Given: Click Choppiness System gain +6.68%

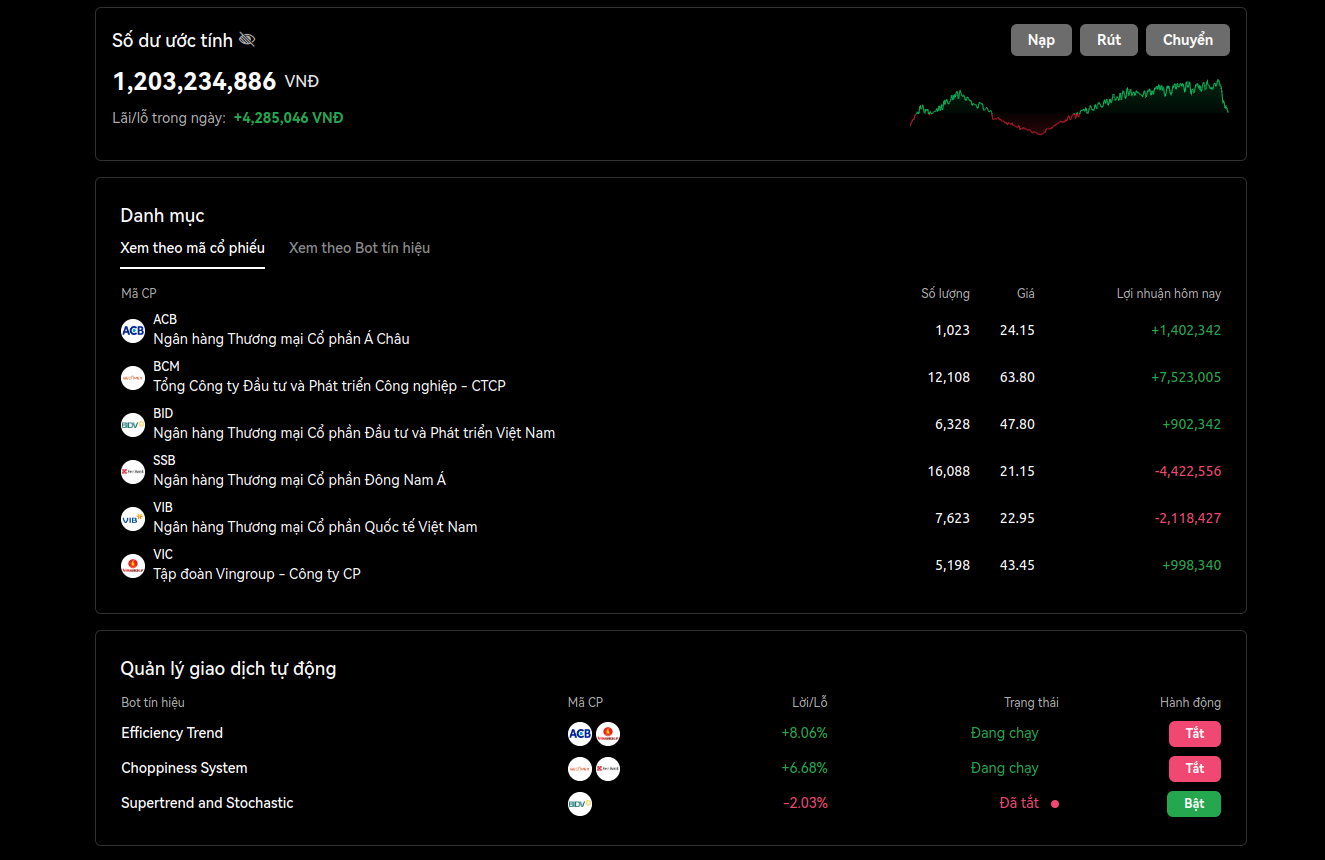Looking at the screenshot, I should click(805, 768).
